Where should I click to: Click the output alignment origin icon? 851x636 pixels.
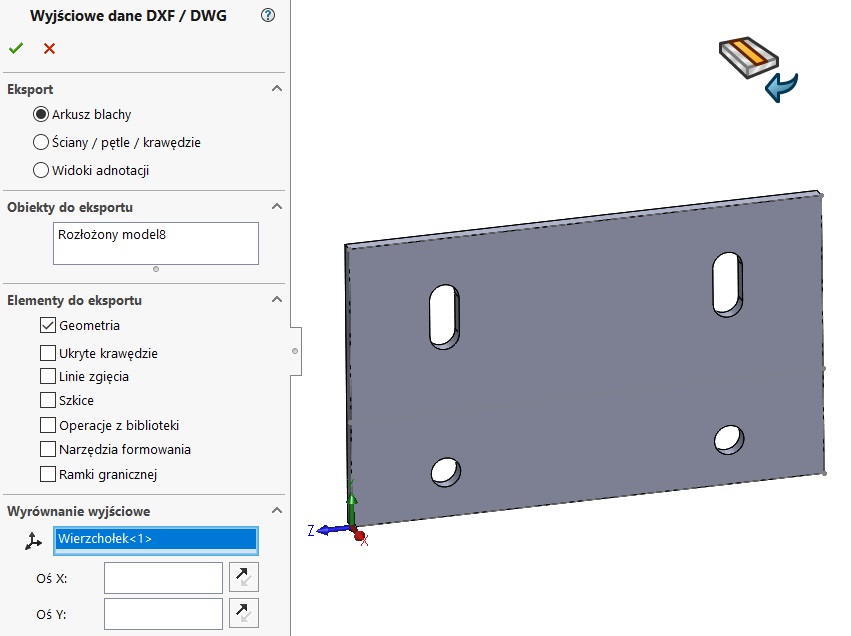click(33, 541)
